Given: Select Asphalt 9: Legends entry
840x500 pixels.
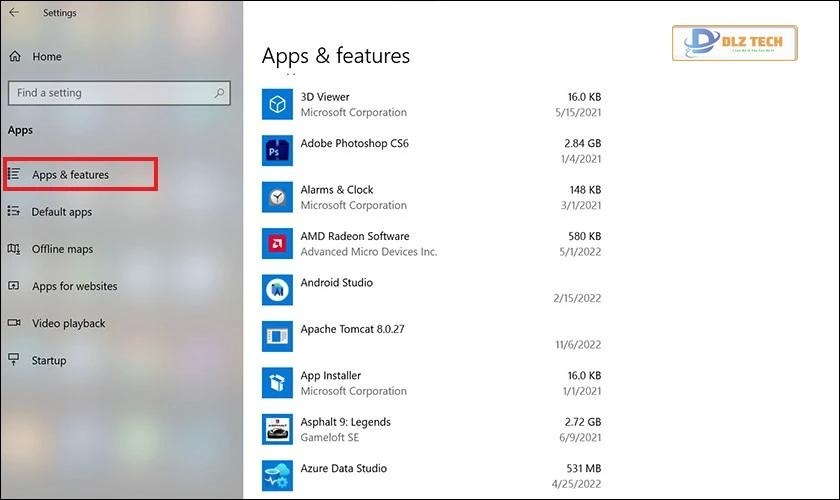Looking at the screenshot, I should coord(346,422).
